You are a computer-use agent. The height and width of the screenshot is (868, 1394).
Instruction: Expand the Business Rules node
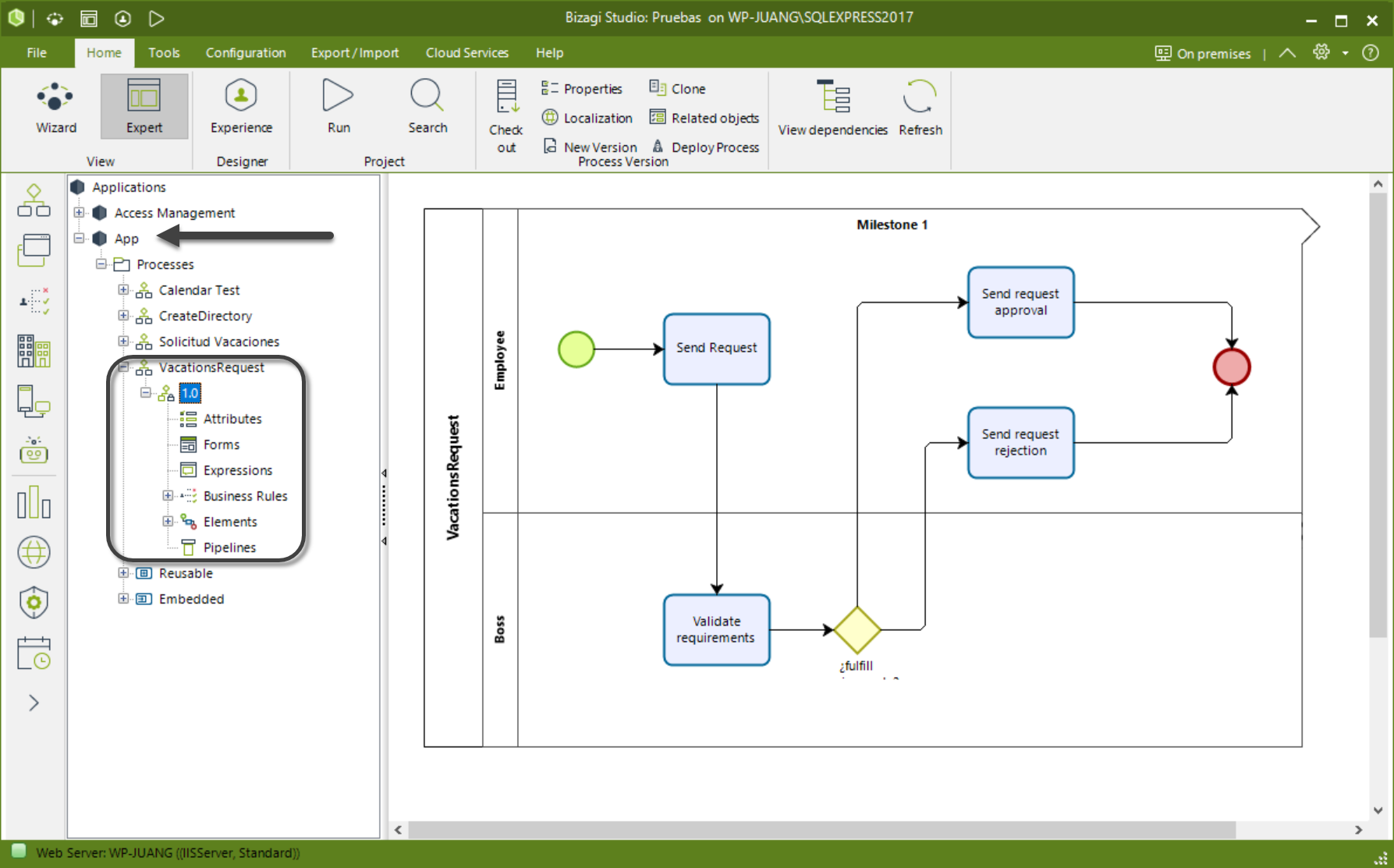click(168, 495)
